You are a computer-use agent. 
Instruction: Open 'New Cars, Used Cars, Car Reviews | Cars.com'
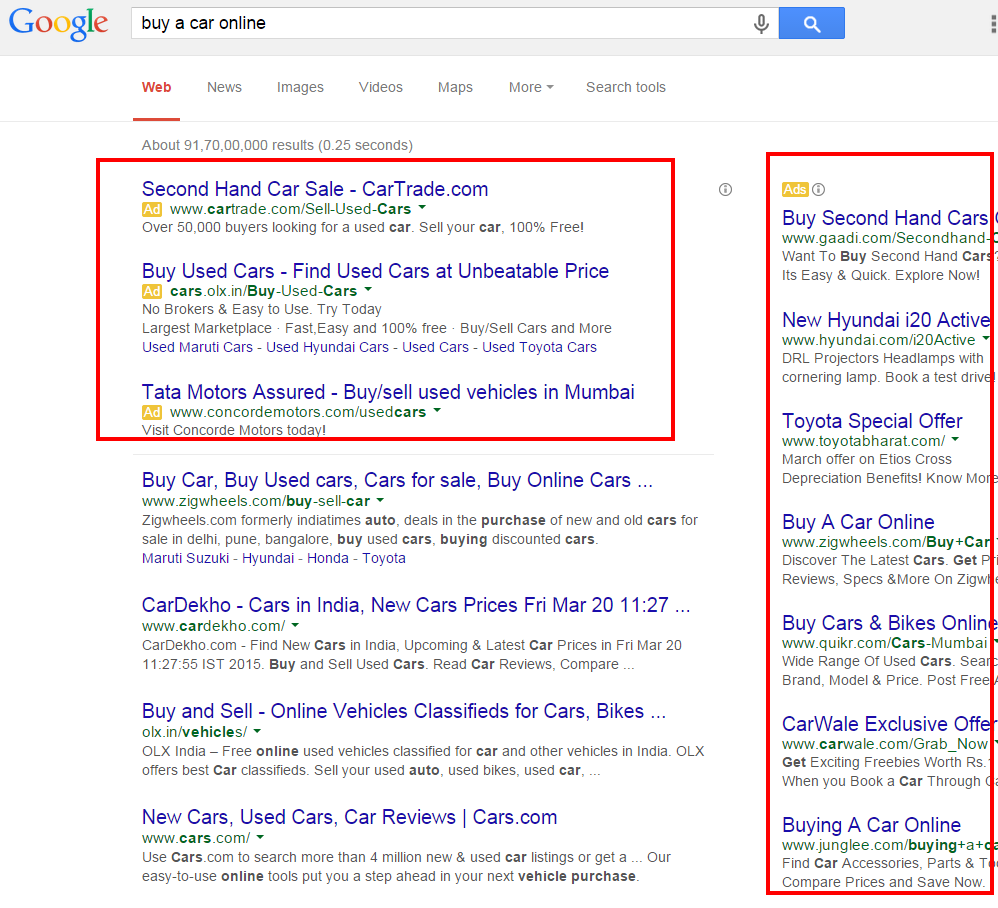349,817
